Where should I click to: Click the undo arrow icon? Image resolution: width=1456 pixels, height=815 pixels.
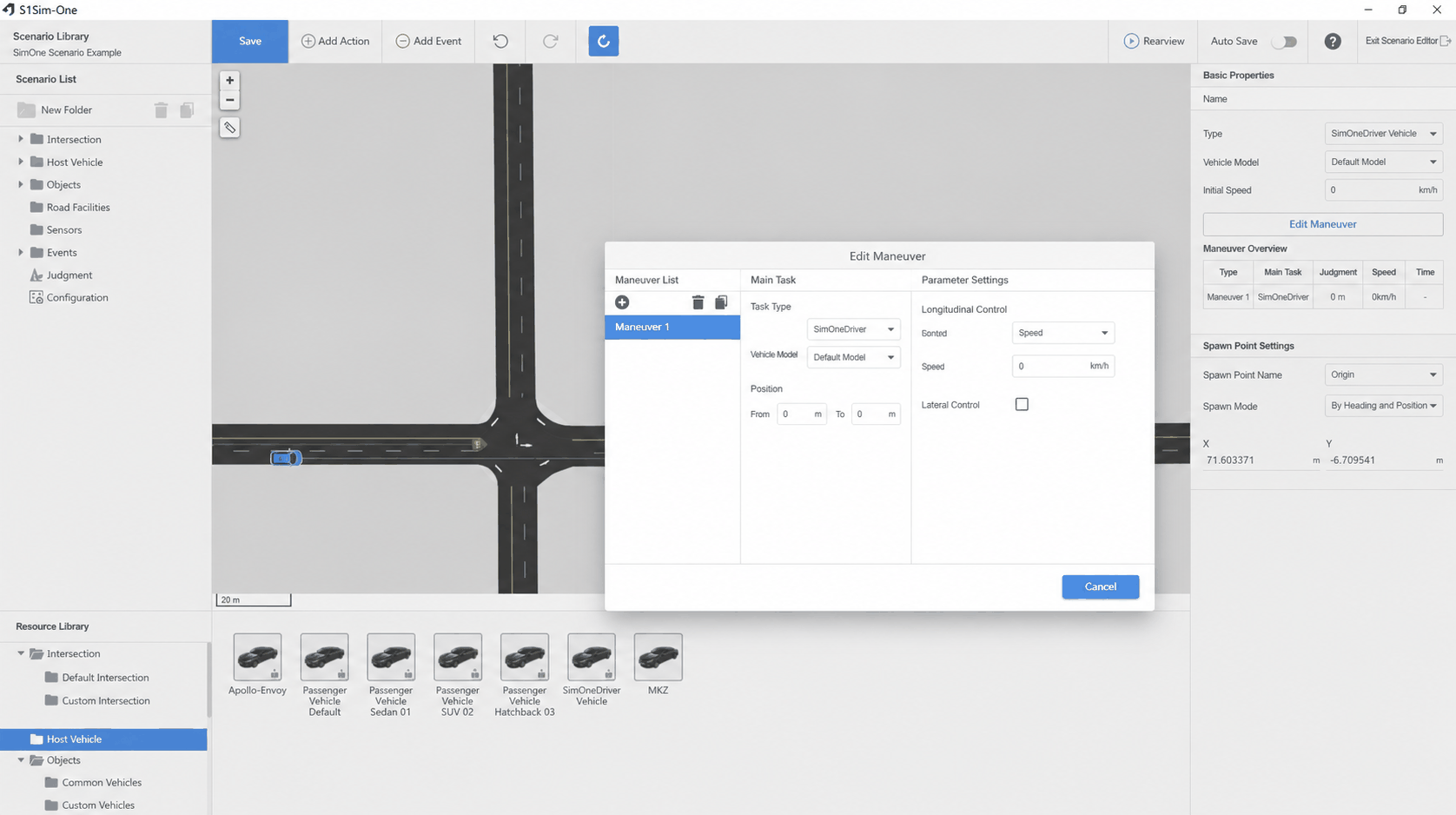500,41
